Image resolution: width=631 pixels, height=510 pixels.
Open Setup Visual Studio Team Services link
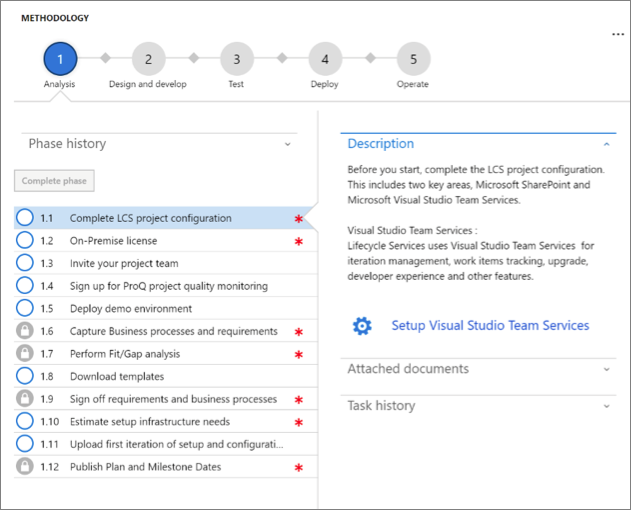tap(490, 325)
